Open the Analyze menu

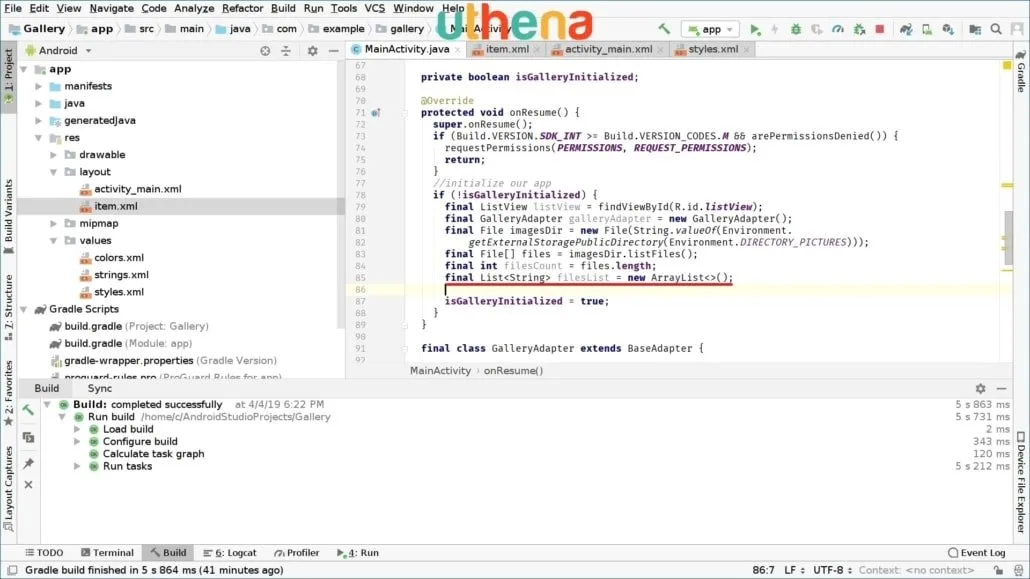[x=194, y=9]
